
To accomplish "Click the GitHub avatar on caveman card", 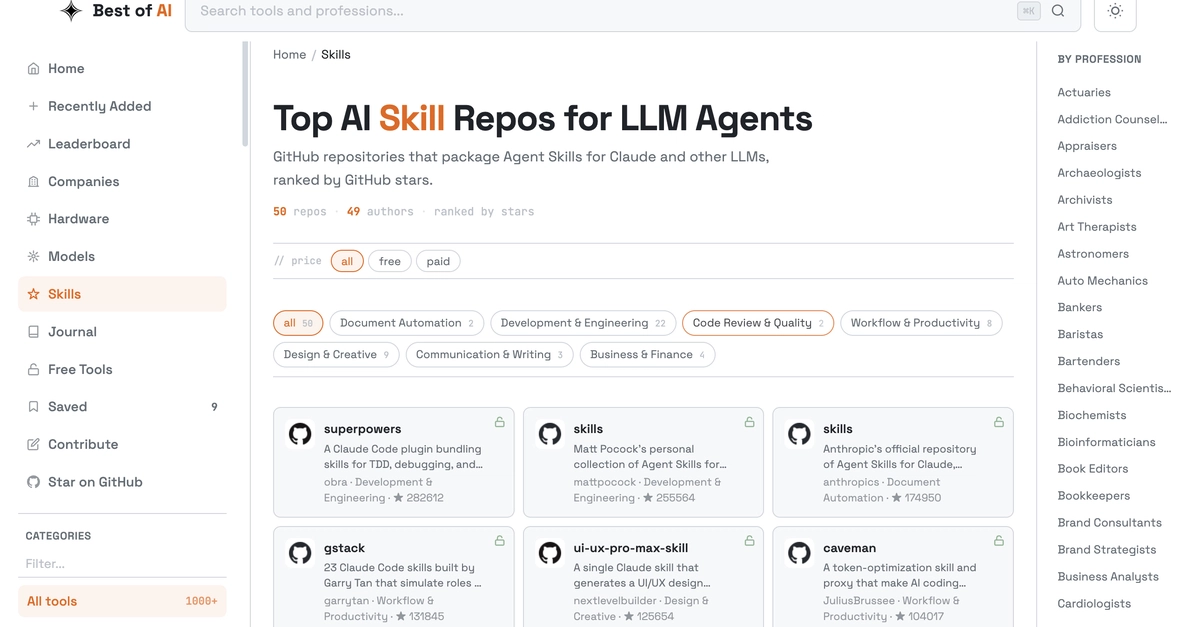I will click(x=799, y=553).
